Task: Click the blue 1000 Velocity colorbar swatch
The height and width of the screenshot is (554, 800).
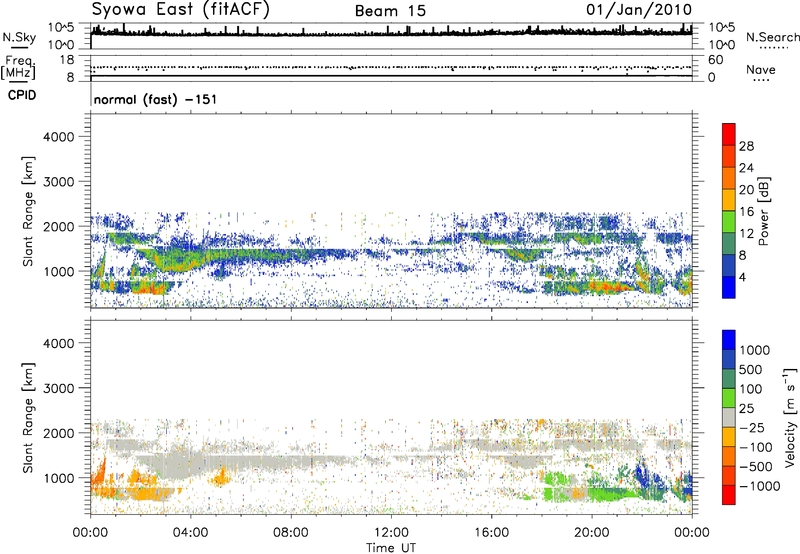Action: click(x=729, y=340)
